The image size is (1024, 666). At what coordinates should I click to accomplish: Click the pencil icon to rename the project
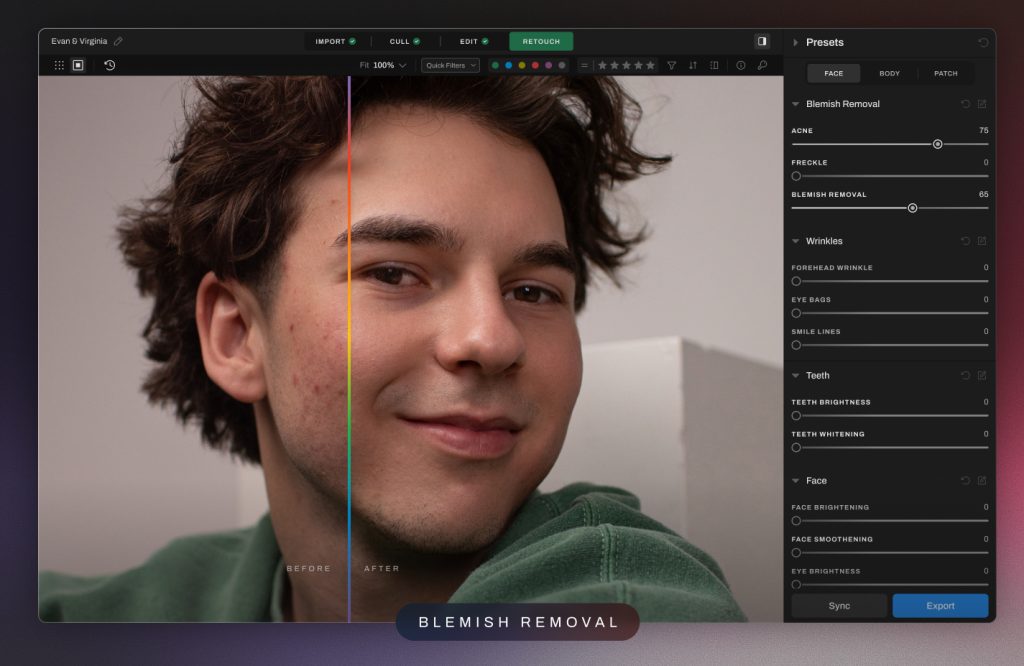tap(118, 41)
